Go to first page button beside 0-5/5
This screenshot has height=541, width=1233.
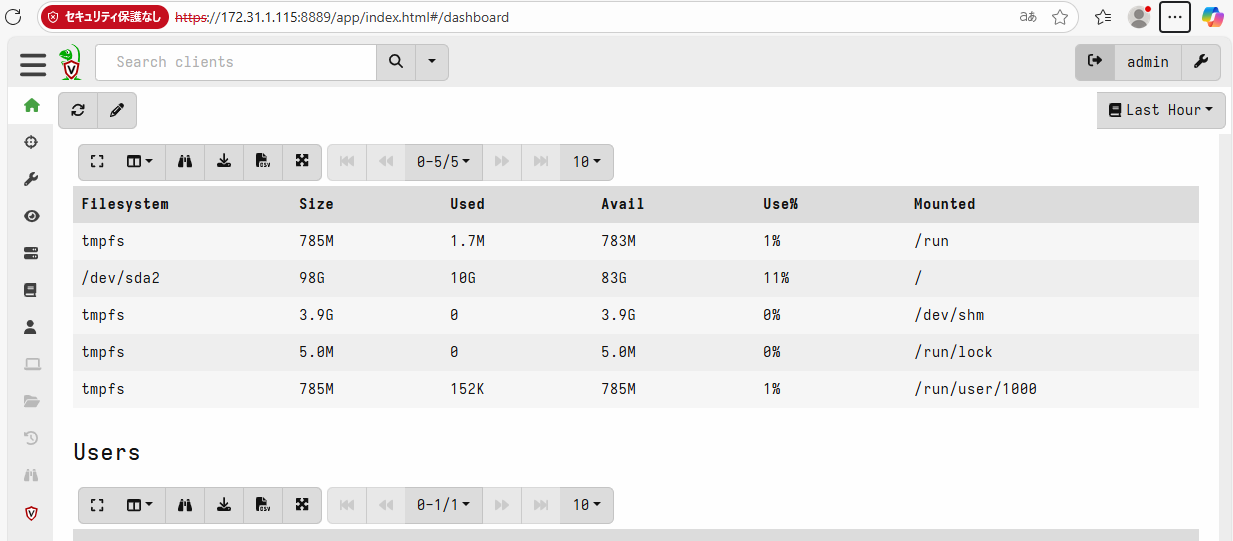click(x=347, y=162)
